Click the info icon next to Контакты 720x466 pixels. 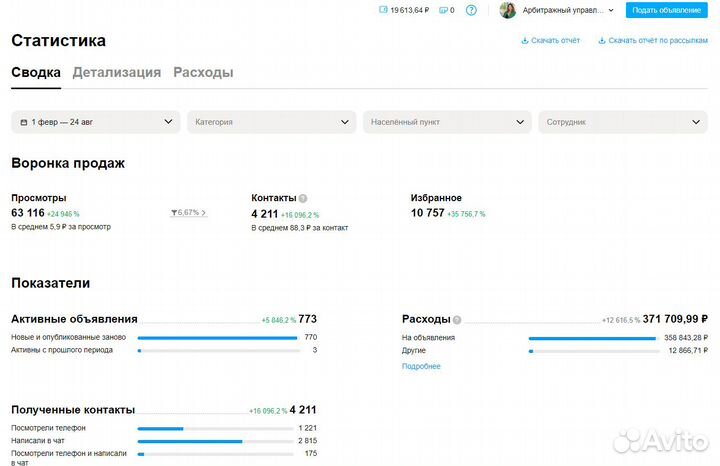point(303,198)
